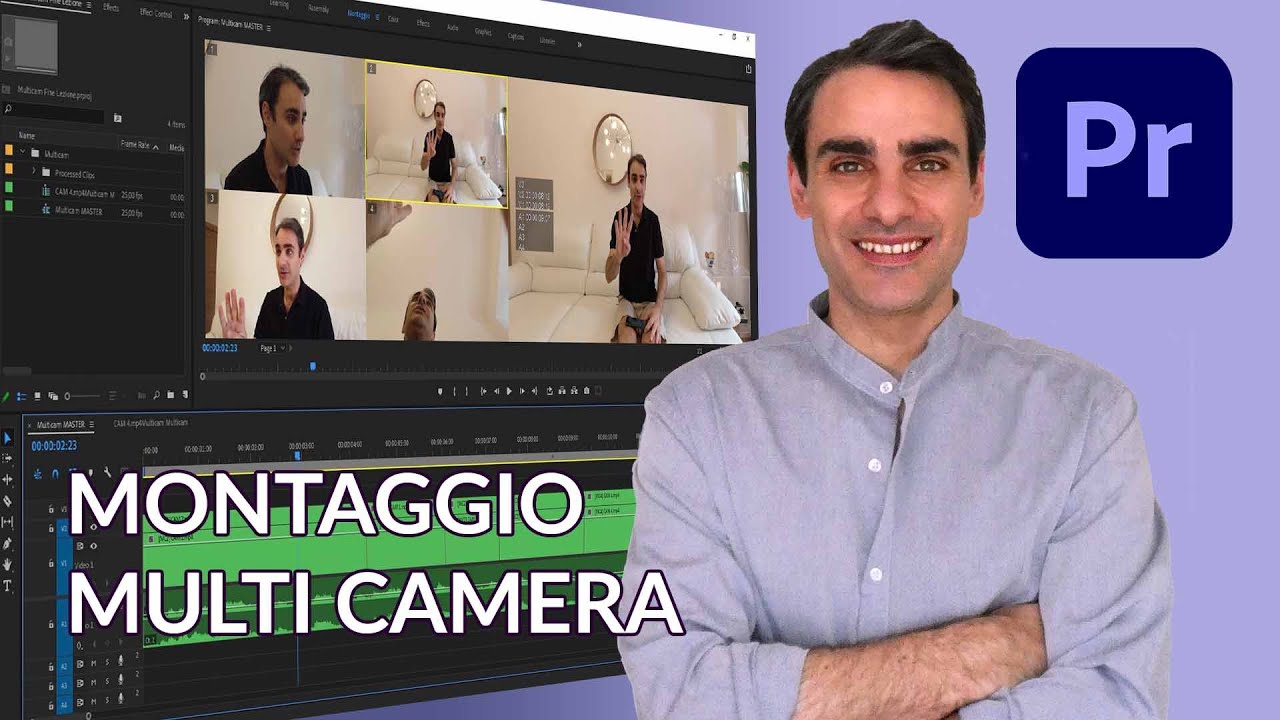
Task: Select the Pen tool
Action: (7, 543)
